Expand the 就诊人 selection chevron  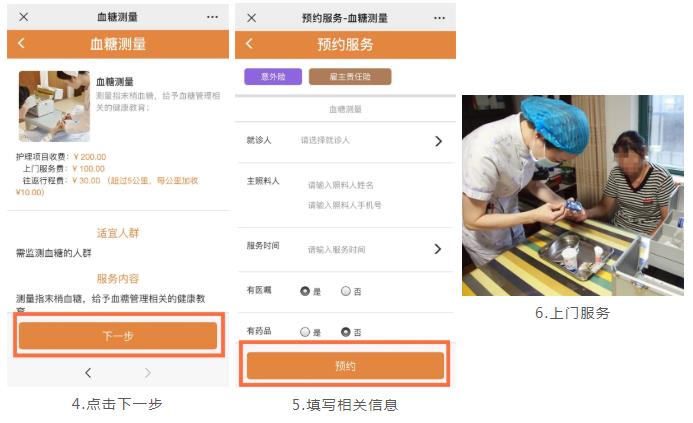click(438, 141)
